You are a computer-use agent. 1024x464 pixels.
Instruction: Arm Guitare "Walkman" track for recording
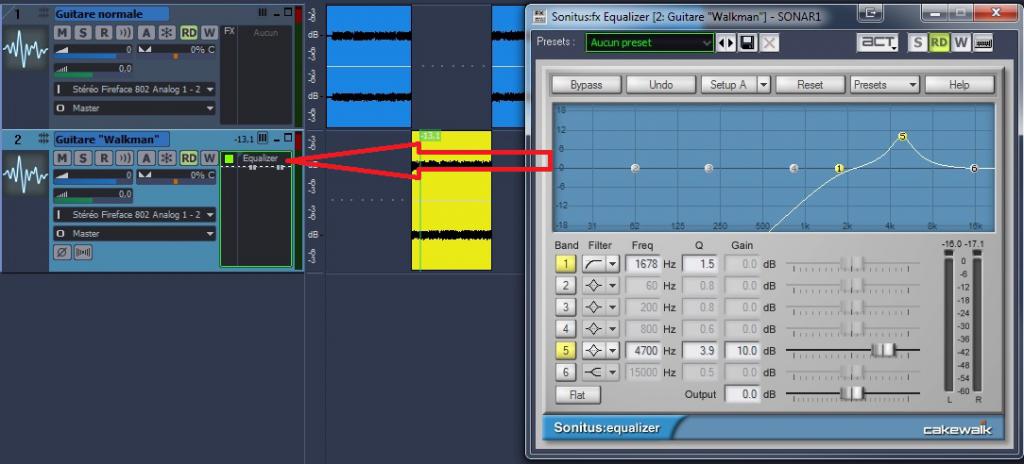click(103, 158)
